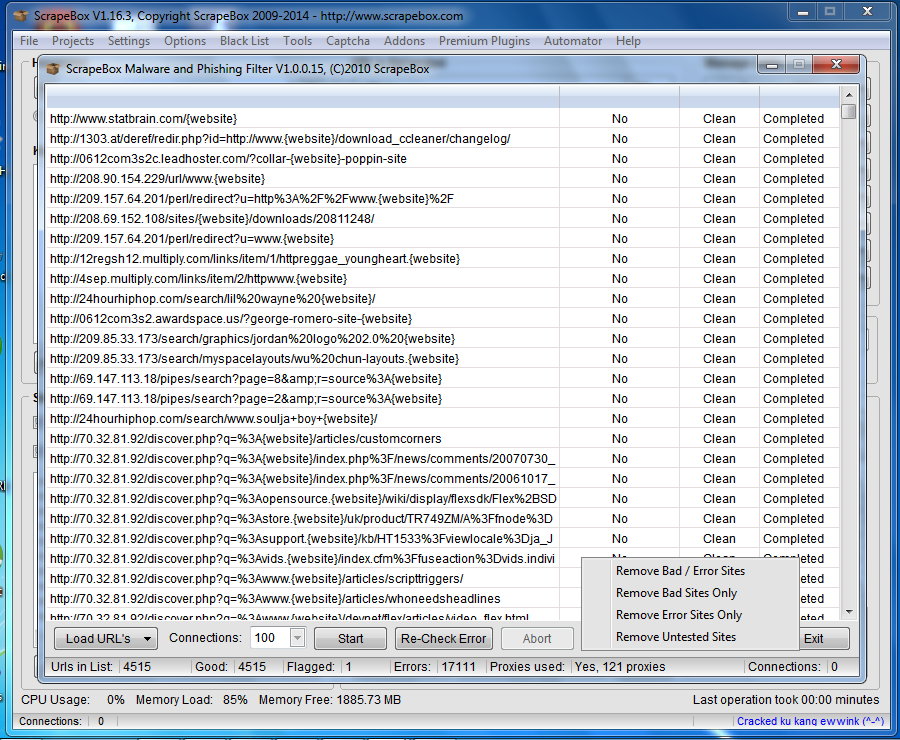This screenshot has height=740, width=900.
Task: Select the 70.32.81.92 support HT1533 URL row
Action: pyautogui.click(x=443, y=538)
